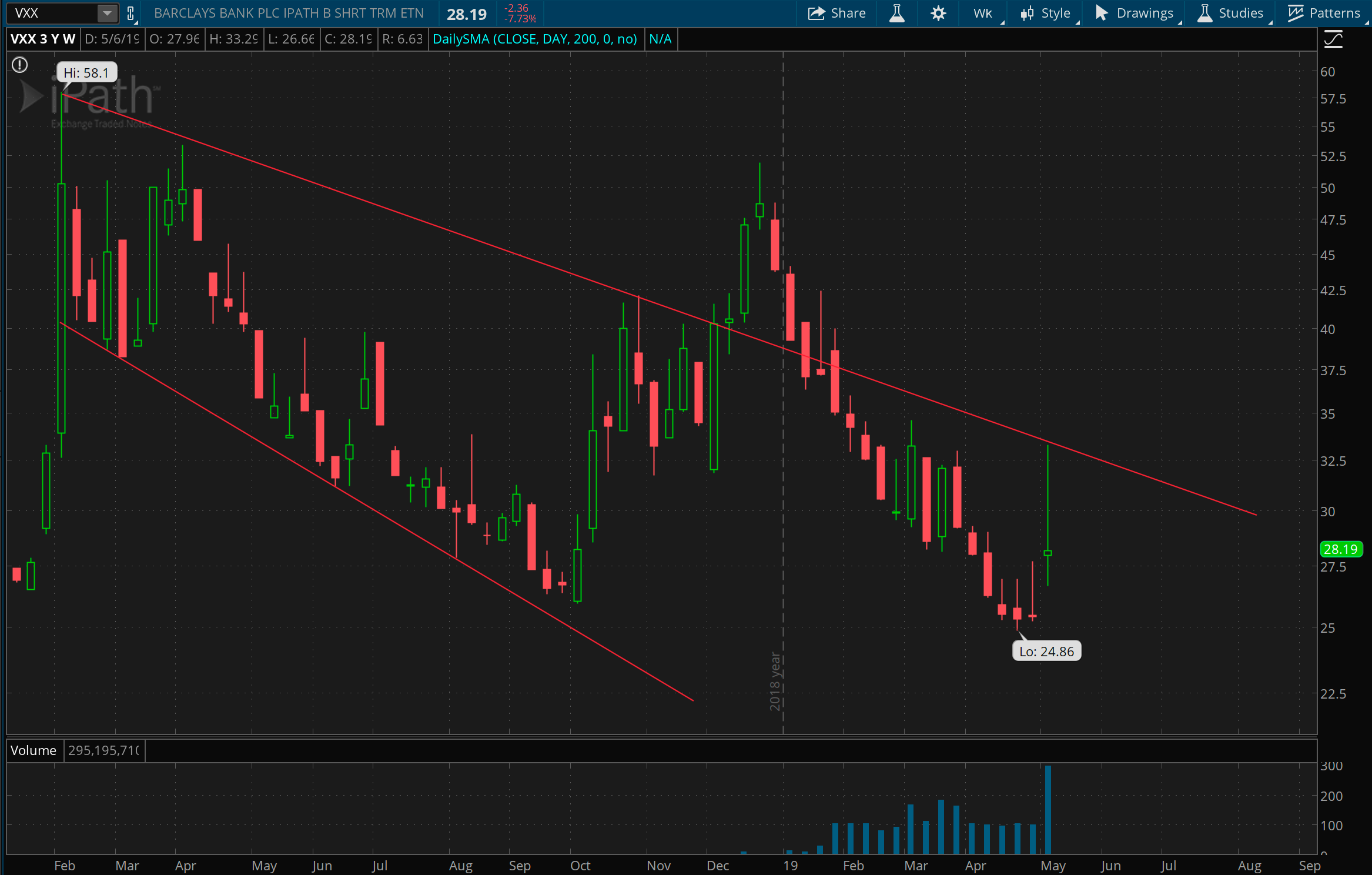Image resolution: width=1372 pixels, height=875 pixels.
Task: Click the 2018 year divider marker
Action: pyautogui.click(x=775, y=681)
